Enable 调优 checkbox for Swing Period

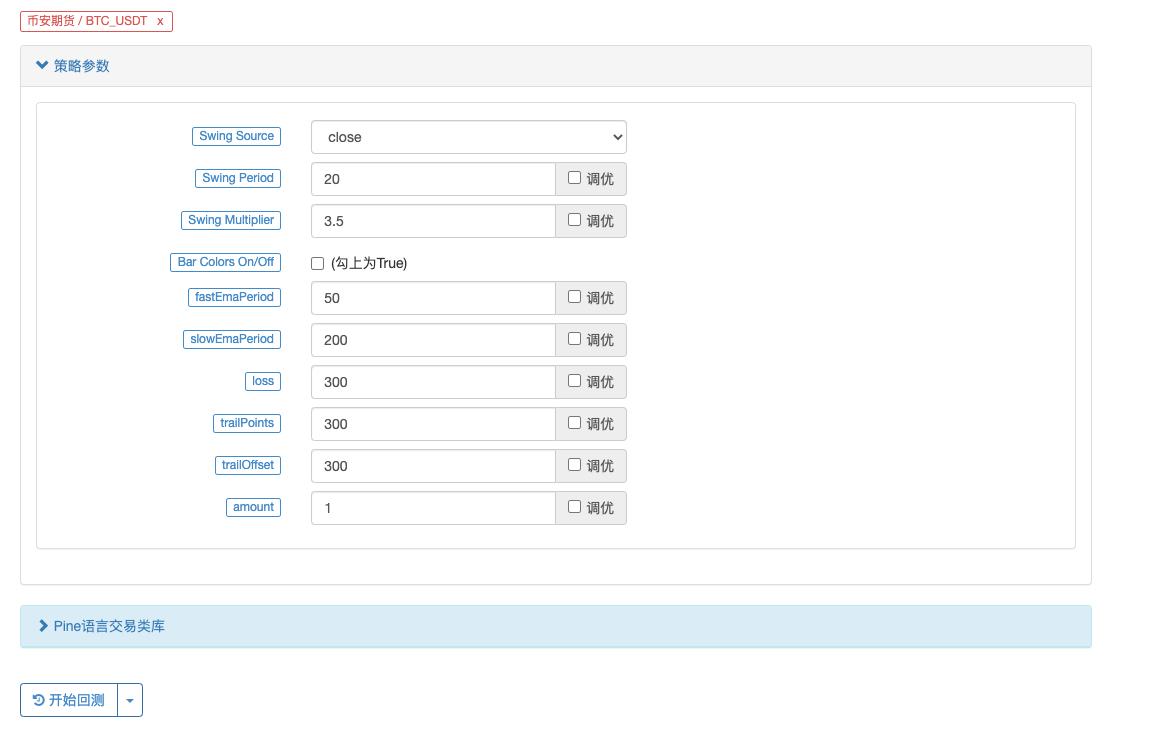point(574,178)
